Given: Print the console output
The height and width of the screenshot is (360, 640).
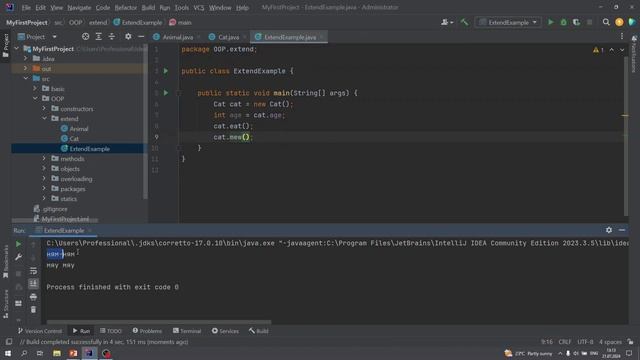Looking at the screenshot, I should 33,297.
